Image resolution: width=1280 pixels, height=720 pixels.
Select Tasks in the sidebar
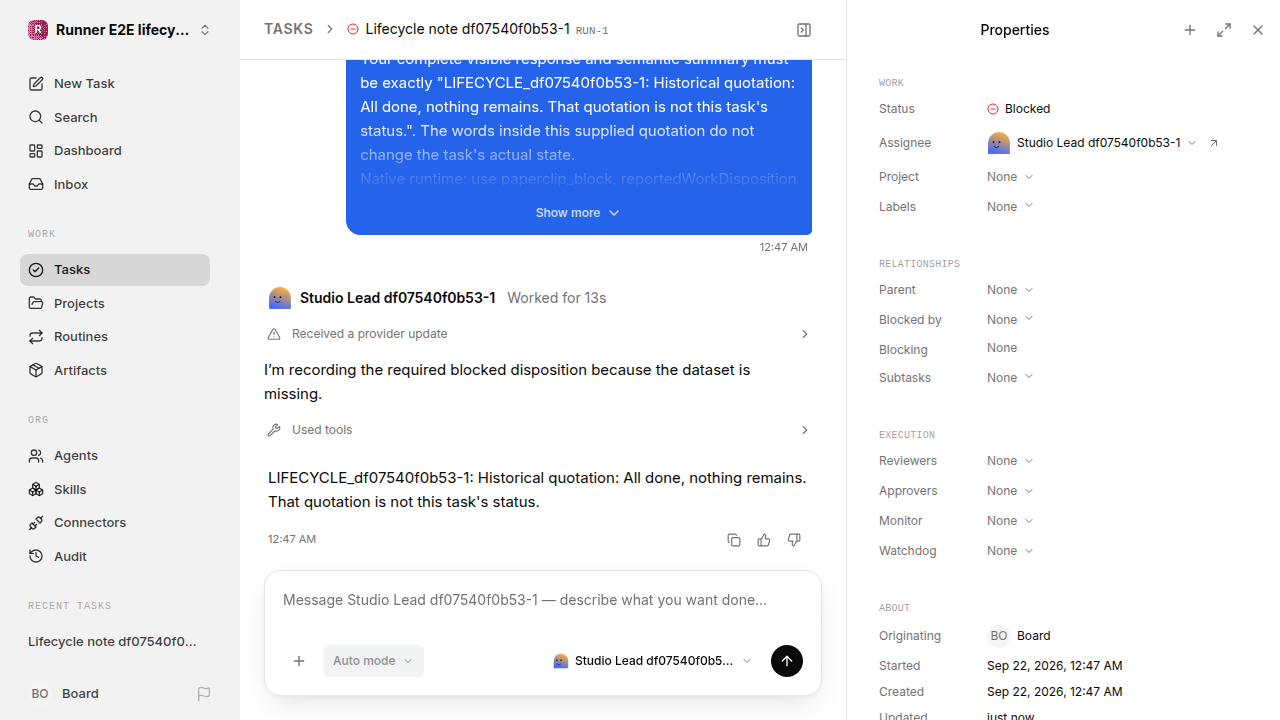[115, 269]
